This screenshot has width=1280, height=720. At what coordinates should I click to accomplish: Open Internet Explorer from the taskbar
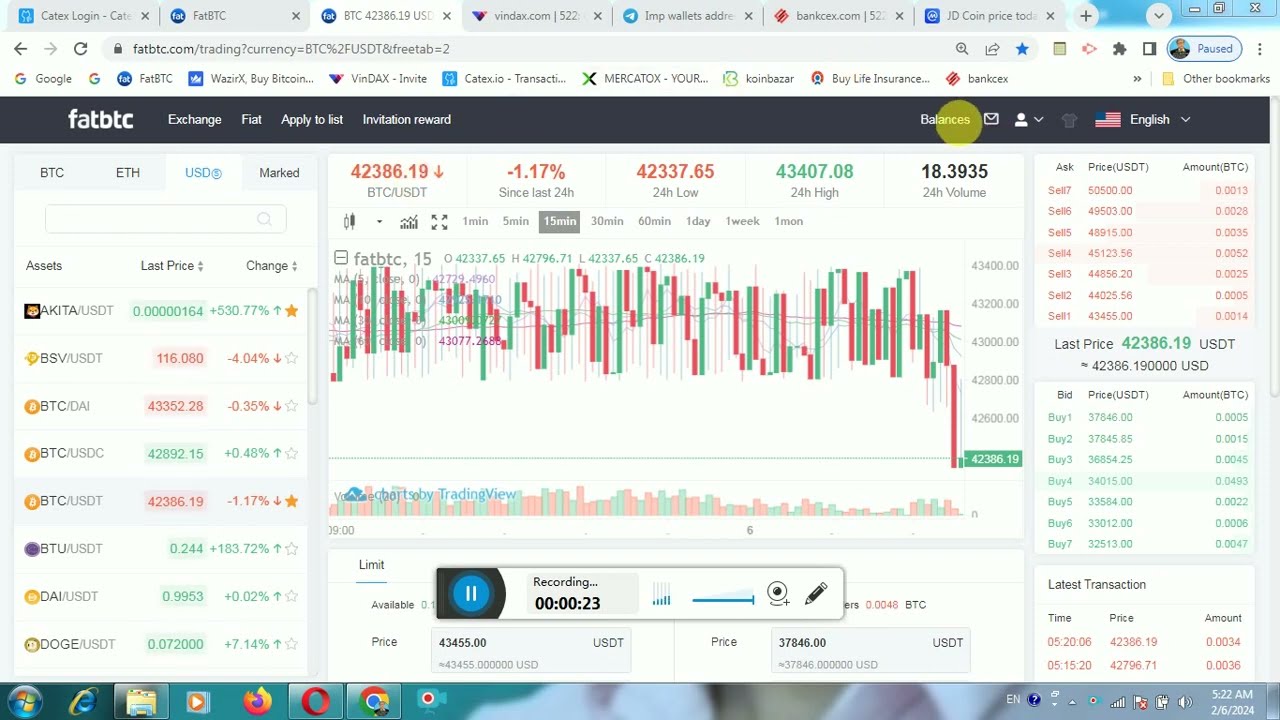(83, 702)
